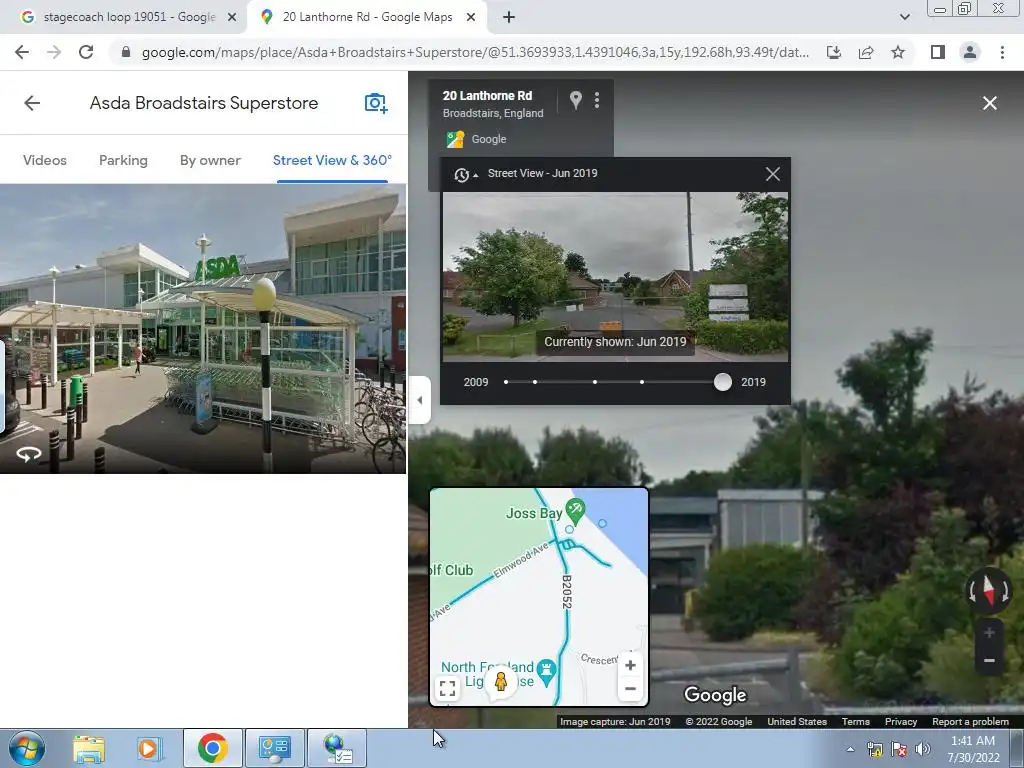Click Joss Bay marker on minimap
The width and height of the screenshot is (1024, 768).
575,509
